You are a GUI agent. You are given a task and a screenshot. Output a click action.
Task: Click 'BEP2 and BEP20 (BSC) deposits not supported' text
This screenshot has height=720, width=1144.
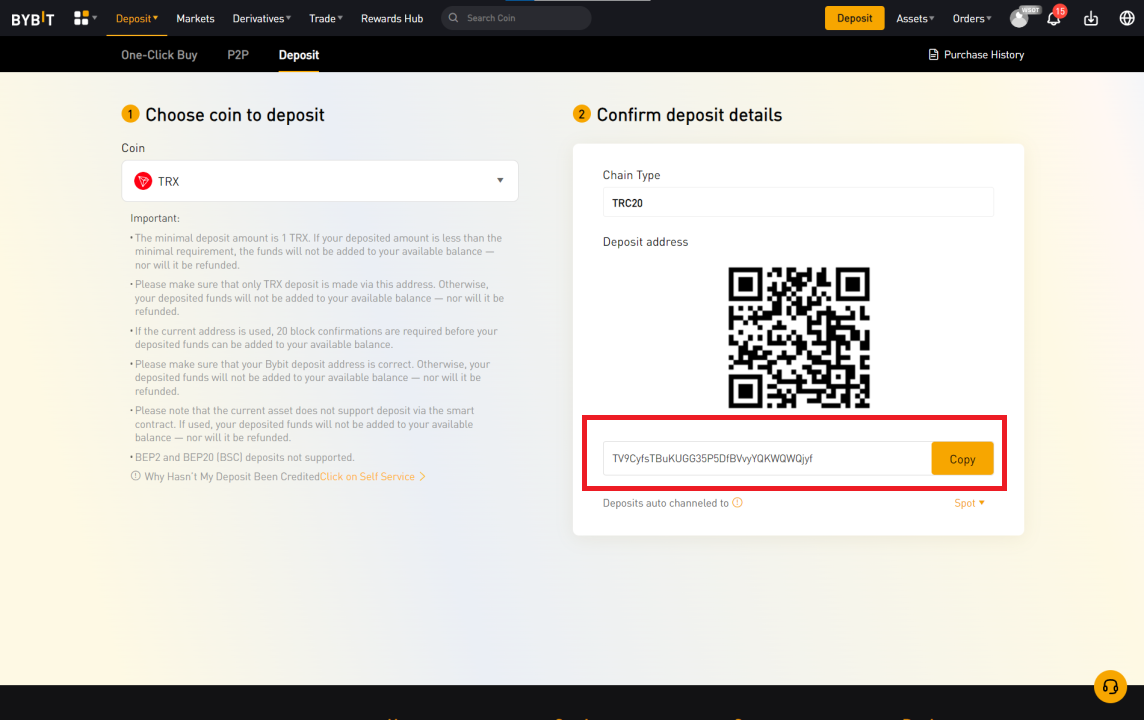pyautogui.click(x=244, y=457)
